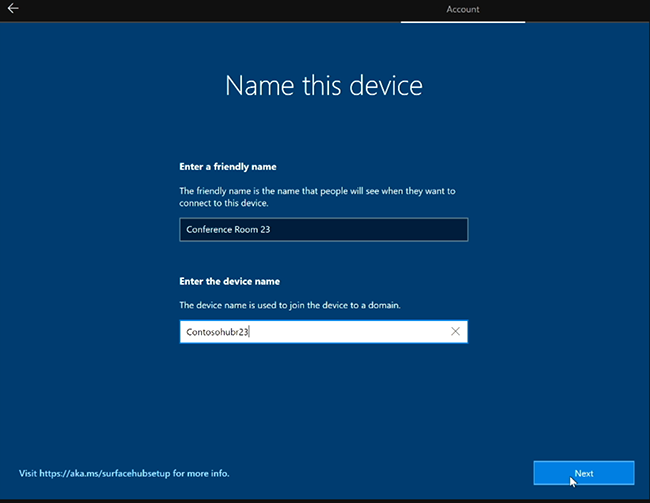
Task: Clear the device name with the X icon
Action: [x=455, y=331]
